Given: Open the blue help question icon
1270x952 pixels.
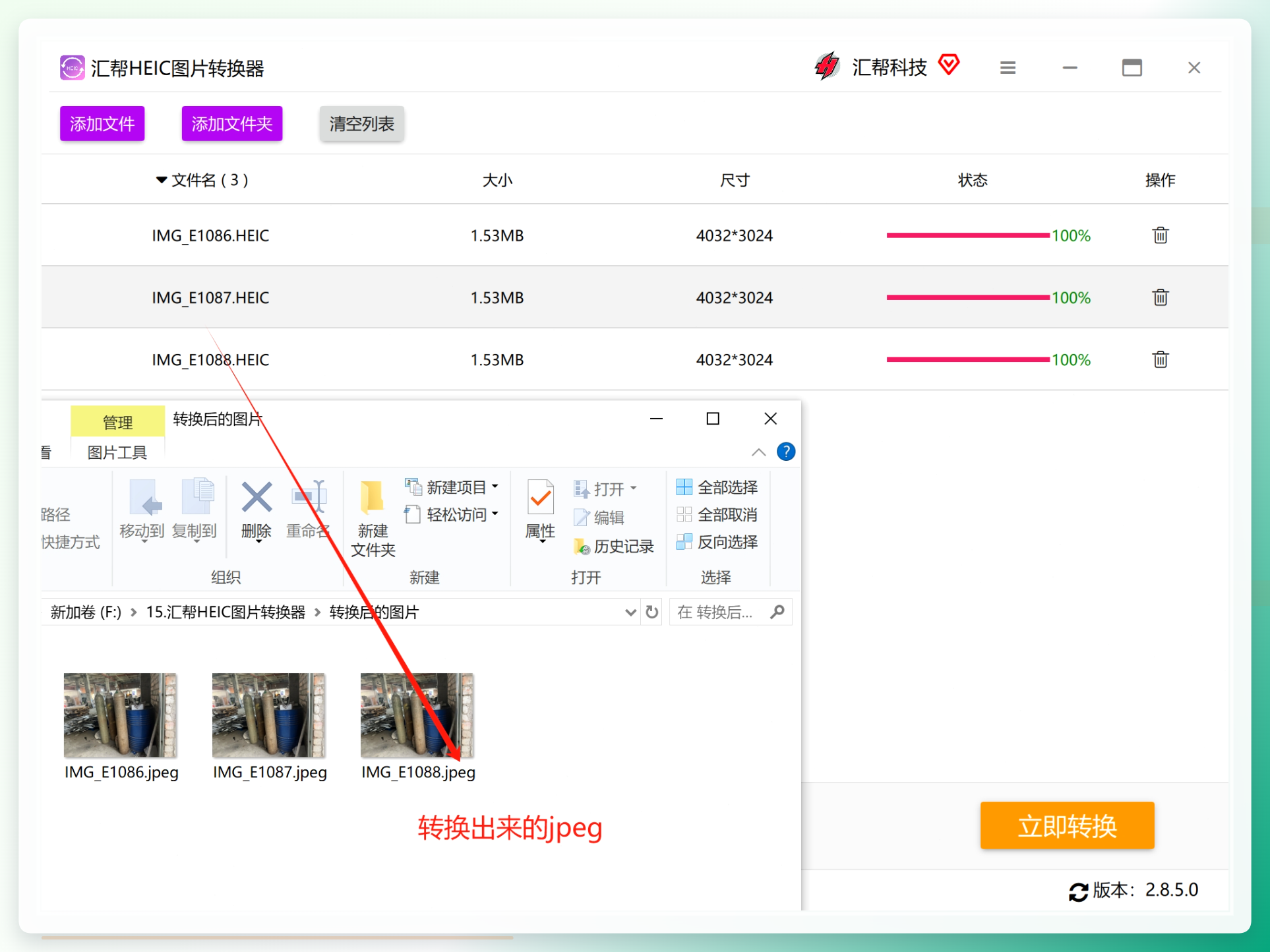Looking at the screenshot, I should click(785, 452).
